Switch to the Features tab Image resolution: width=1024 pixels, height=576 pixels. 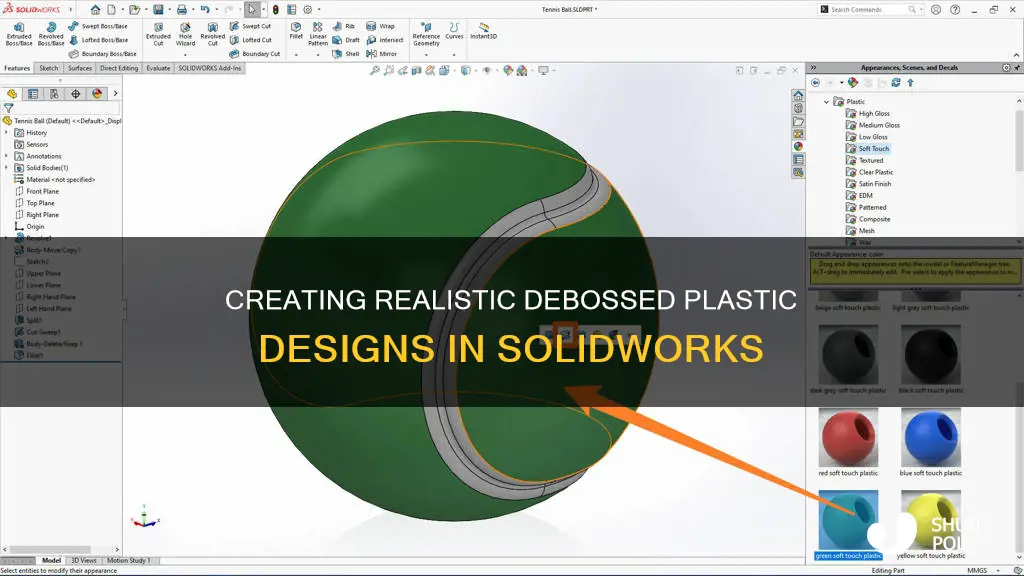click(17, 68)
